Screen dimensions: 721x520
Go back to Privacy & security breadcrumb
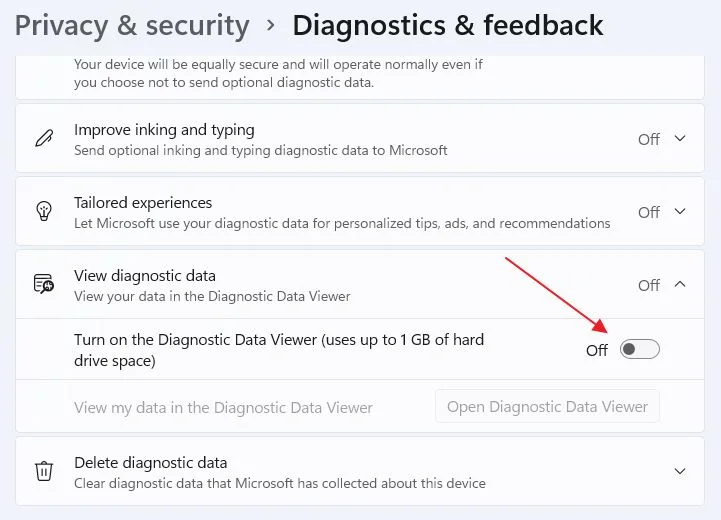132,25
